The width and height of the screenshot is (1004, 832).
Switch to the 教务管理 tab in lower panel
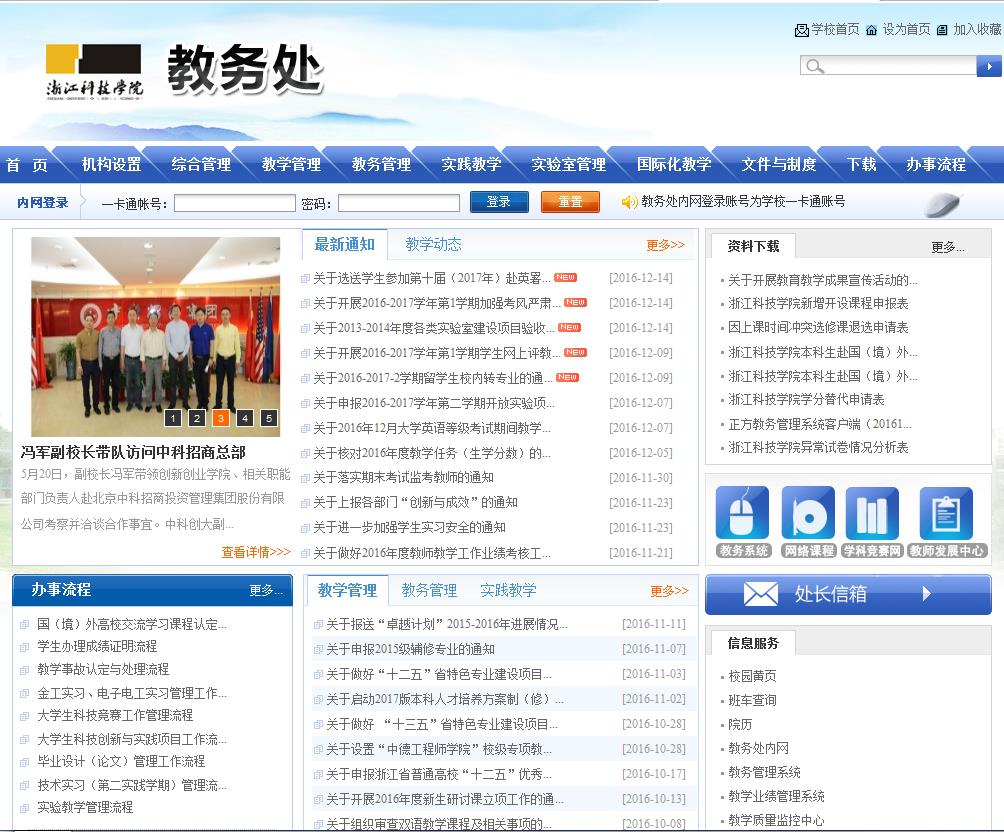click(429, 590)
